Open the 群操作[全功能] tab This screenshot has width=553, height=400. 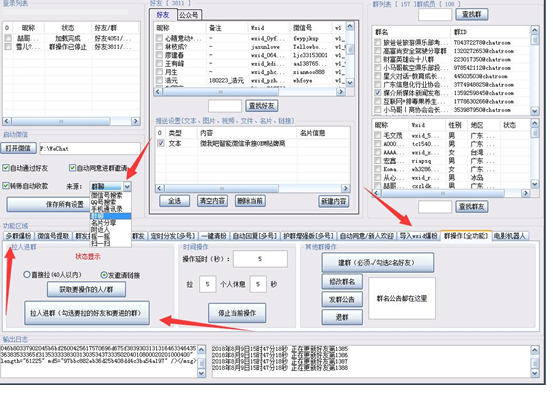(x=466, y=236)
